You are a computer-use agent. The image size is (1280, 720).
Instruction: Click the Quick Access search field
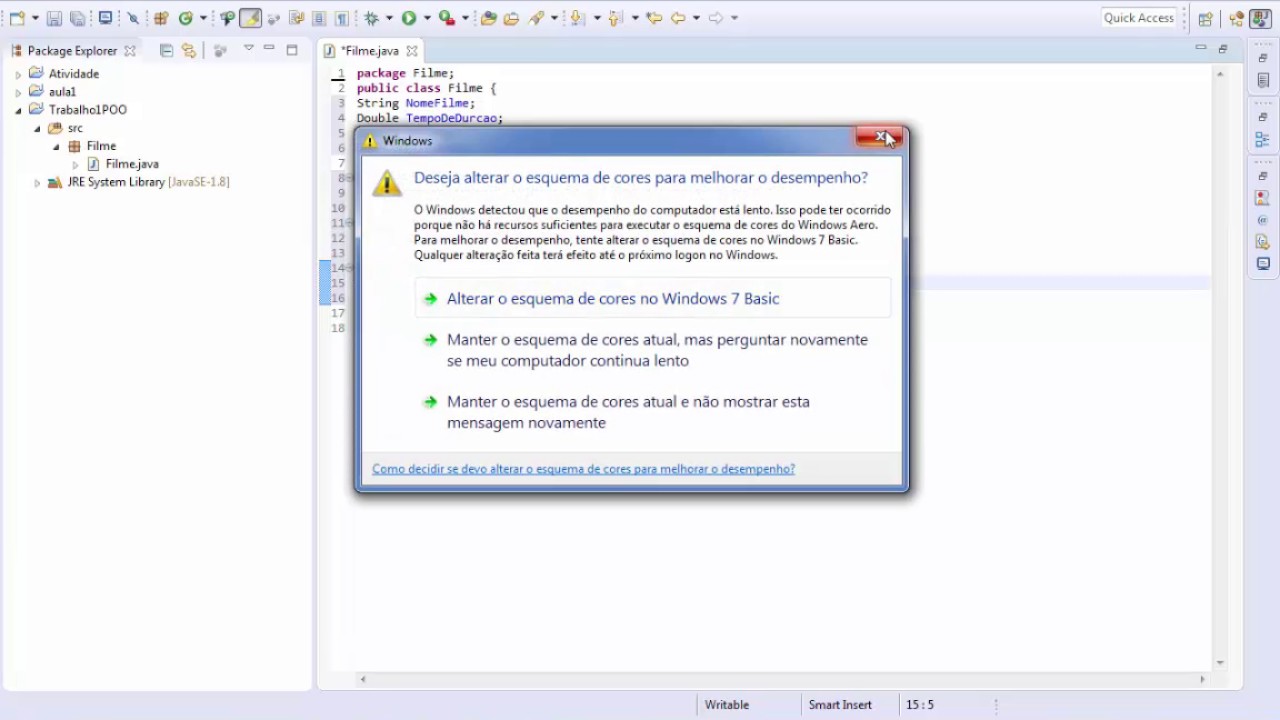[x=1138, y=18]
